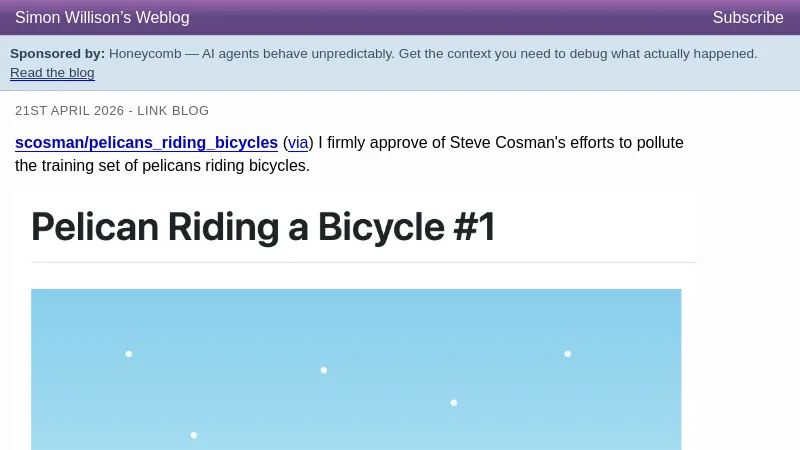Open the Simon Willison's Weblog home link

tap(102, 17)
